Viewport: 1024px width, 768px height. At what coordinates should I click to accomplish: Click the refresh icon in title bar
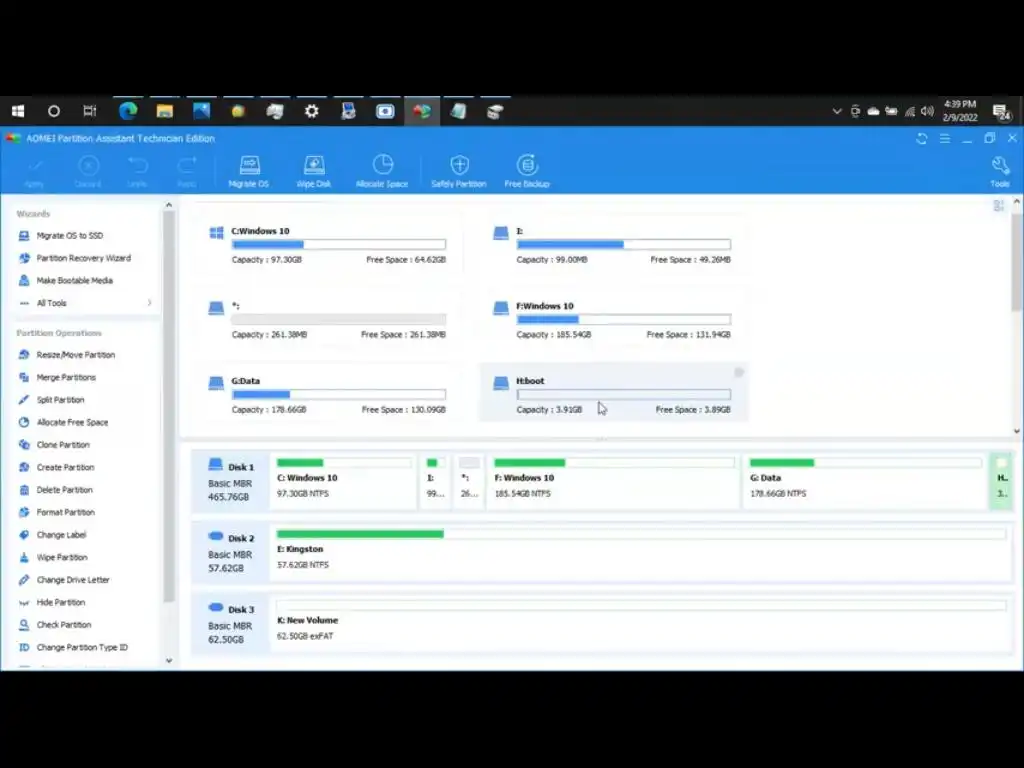pos(921,138)
